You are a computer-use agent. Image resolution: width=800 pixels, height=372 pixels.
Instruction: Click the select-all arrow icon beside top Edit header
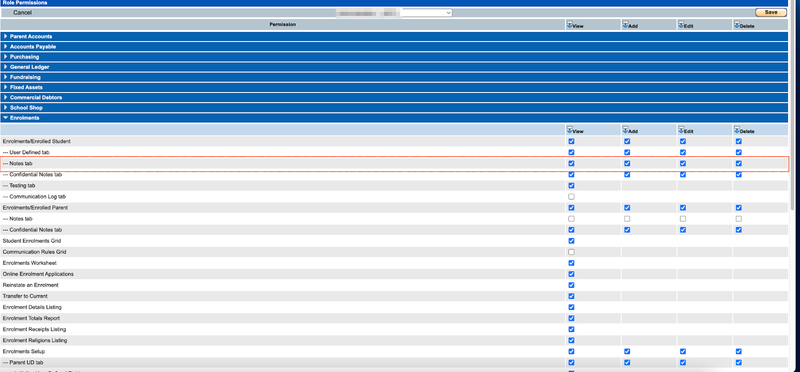point(681,24)
